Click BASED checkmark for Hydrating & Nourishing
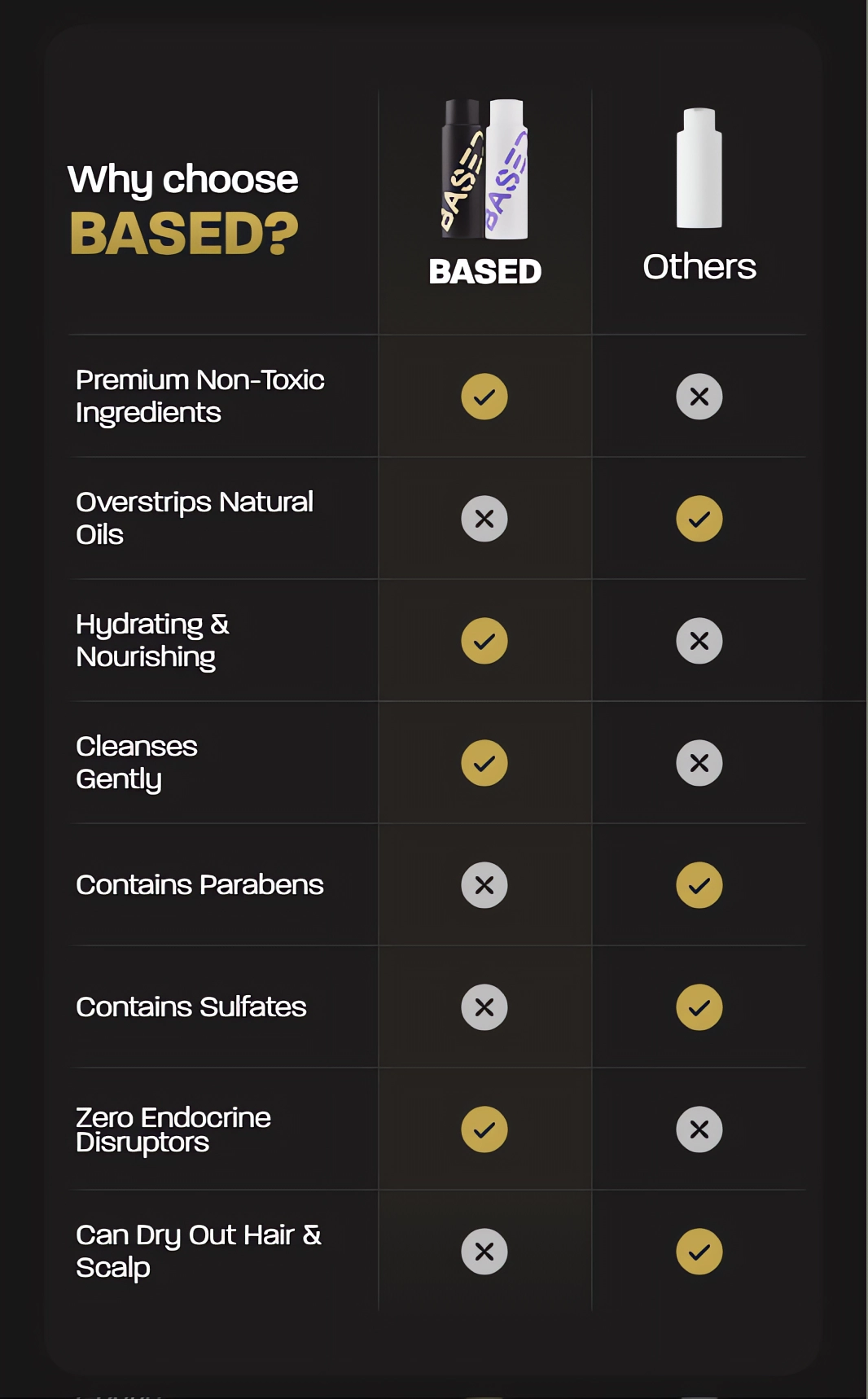 coord(484,641)
